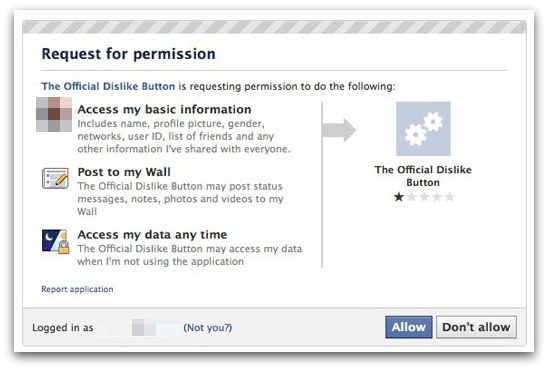Click the first filled rating star
The width and height of the screenshot is (548, 370).
399,197
